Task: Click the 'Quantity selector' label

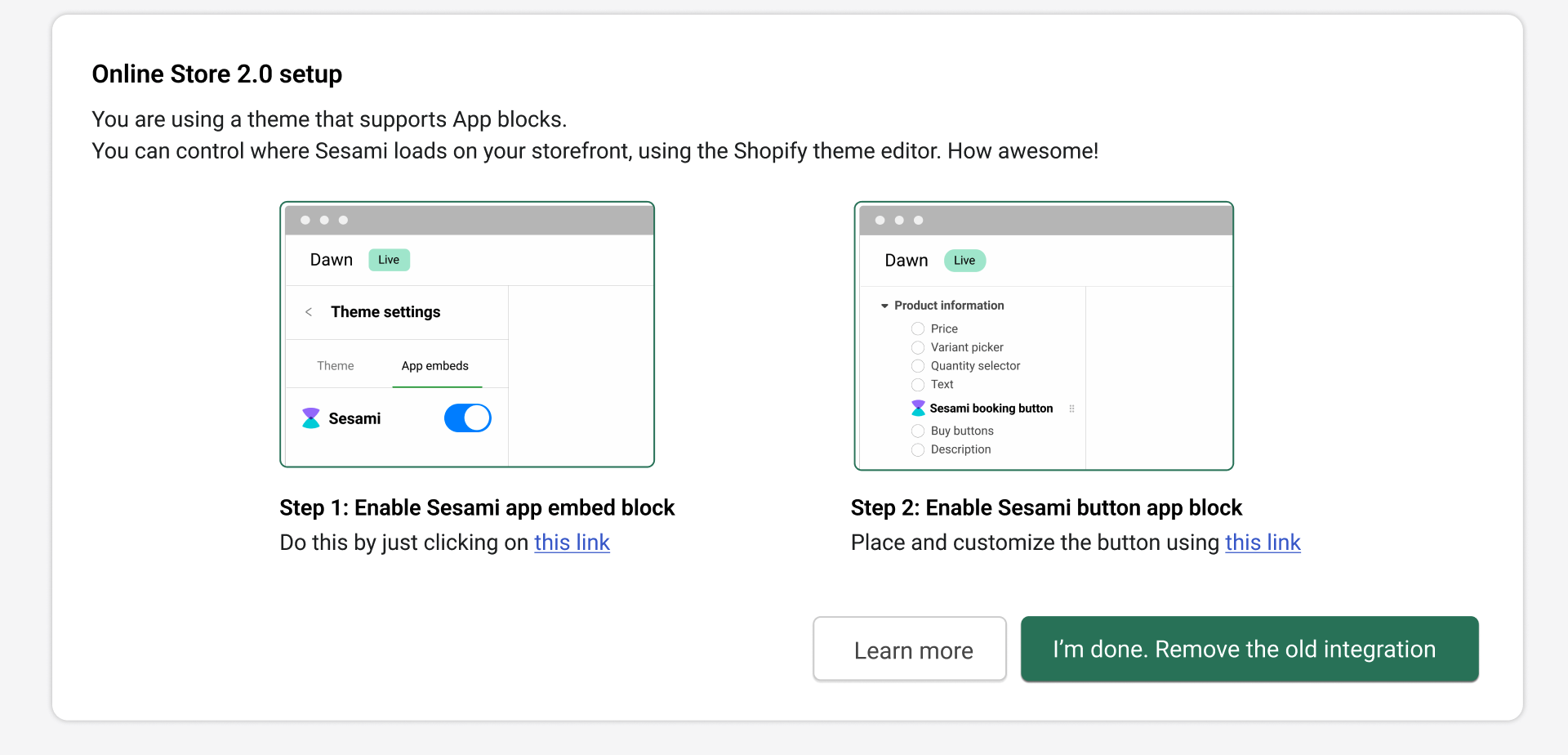Action: click(975, 366)
